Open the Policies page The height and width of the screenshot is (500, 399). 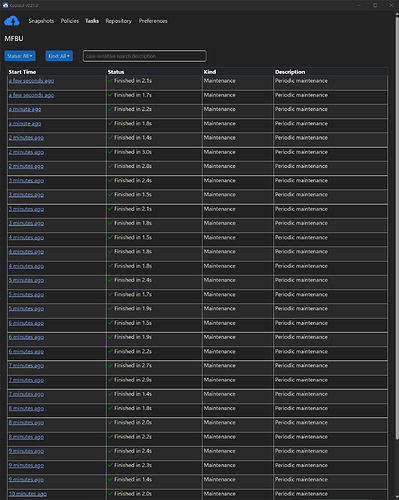pyautogui.click(x=70, y=21)
